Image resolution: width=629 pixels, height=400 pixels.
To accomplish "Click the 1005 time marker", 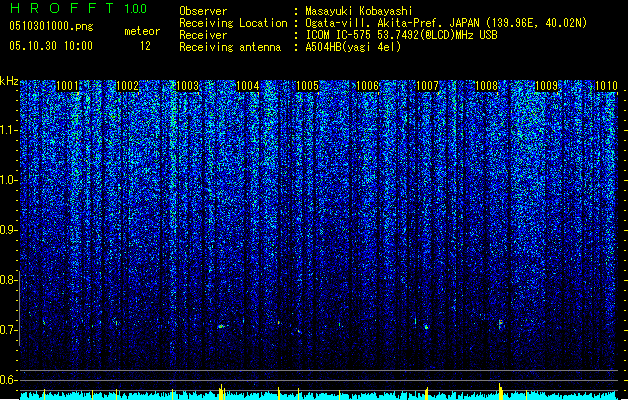I will pos(307,86).
